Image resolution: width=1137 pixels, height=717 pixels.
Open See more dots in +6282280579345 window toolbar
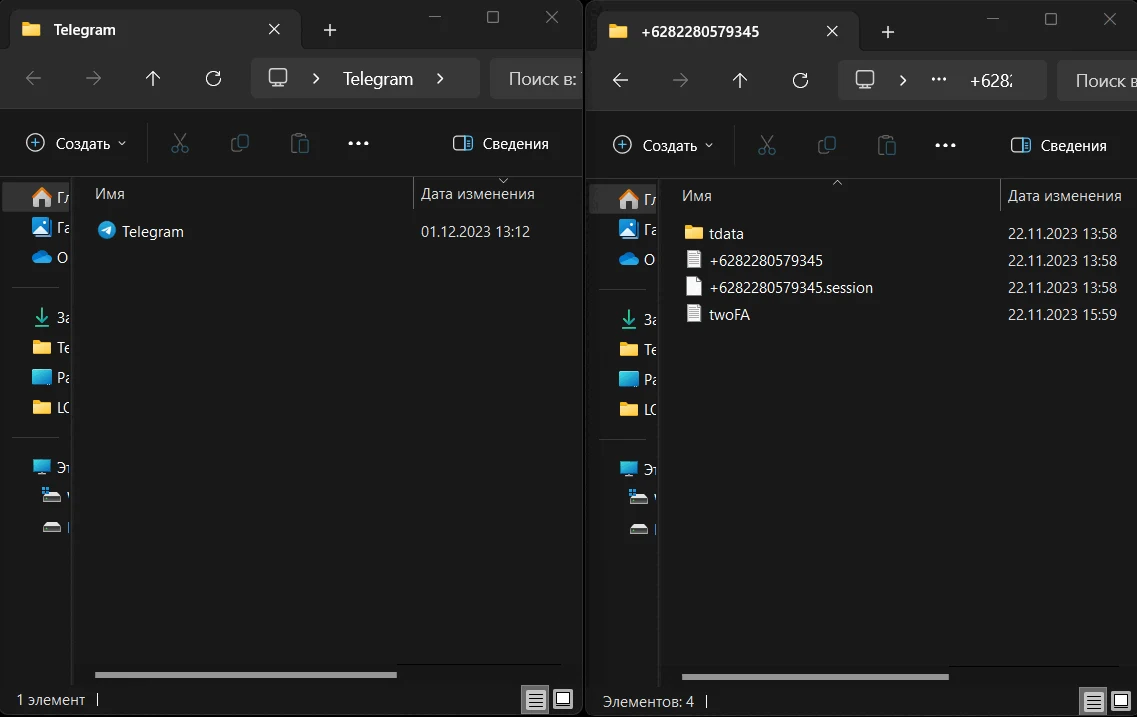click(946, 146)
